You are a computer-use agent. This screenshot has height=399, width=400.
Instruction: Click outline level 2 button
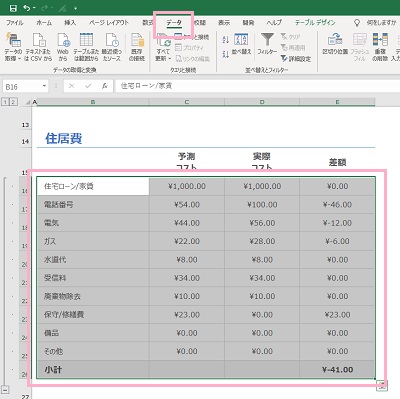(x=13, y=102)
